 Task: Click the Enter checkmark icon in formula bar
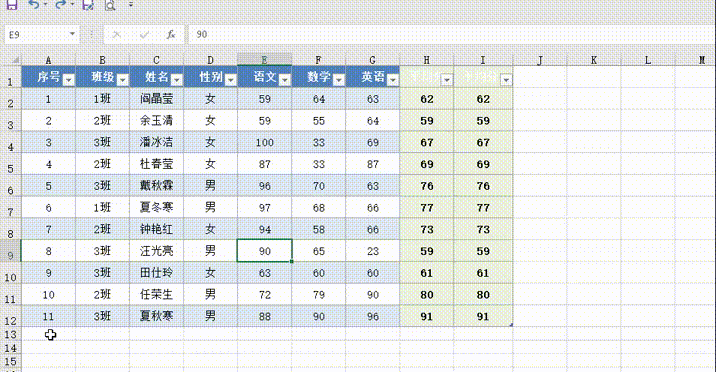click(x=144, y=34)
